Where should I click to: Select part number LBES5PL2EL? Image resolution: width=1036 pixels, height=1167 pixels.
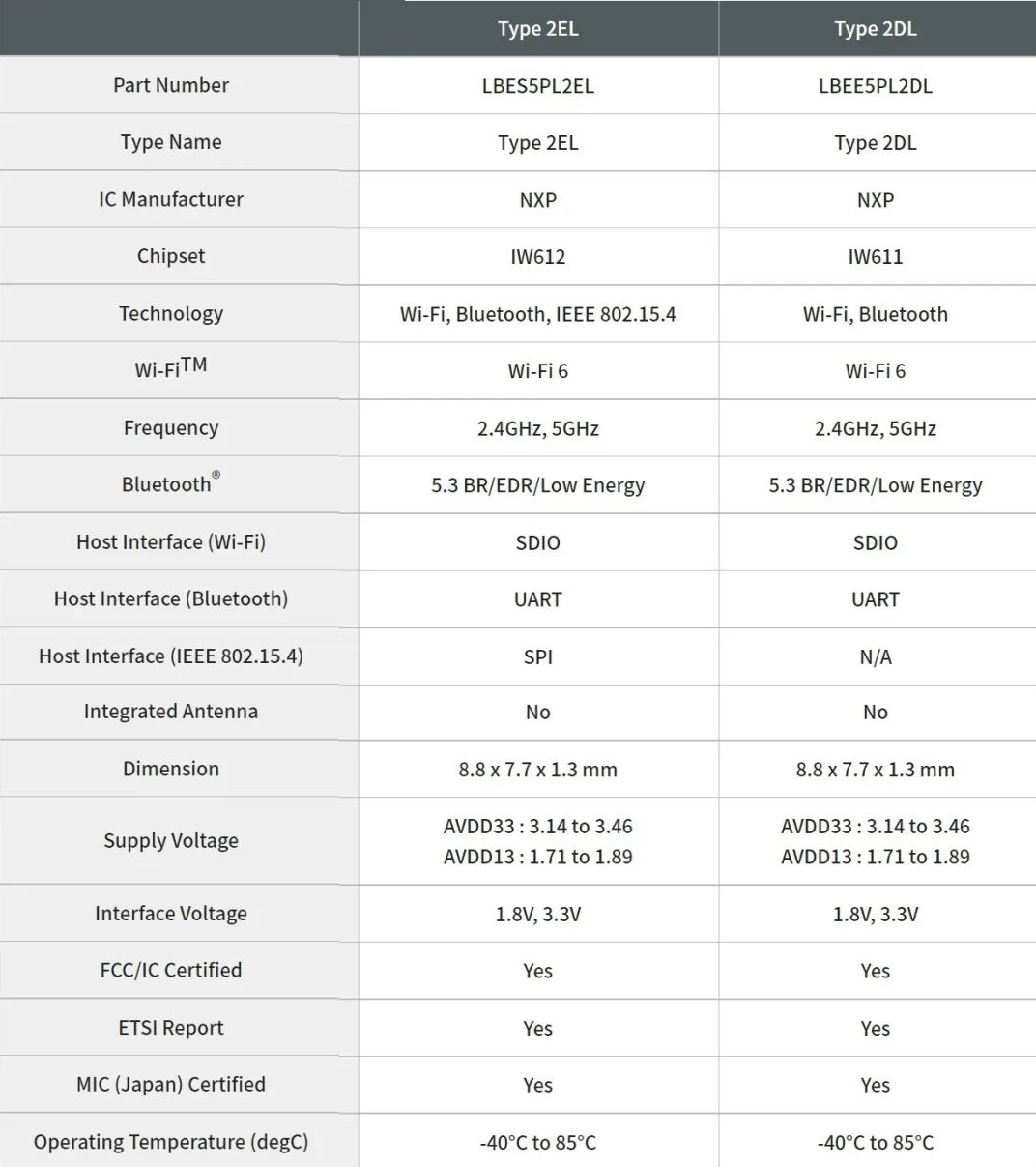click(538, 86)
